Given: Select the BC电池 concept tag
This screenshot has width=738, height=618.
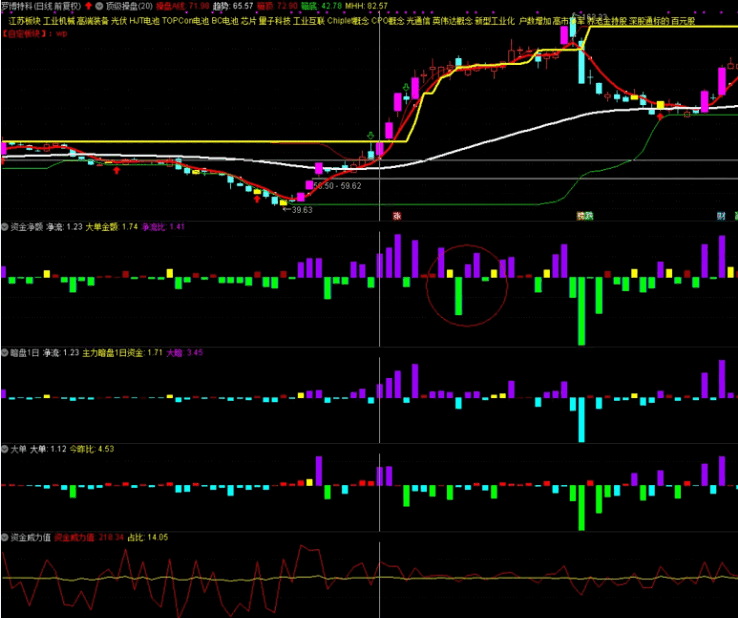Looking at the screenshot, I should tap(225, 21).
